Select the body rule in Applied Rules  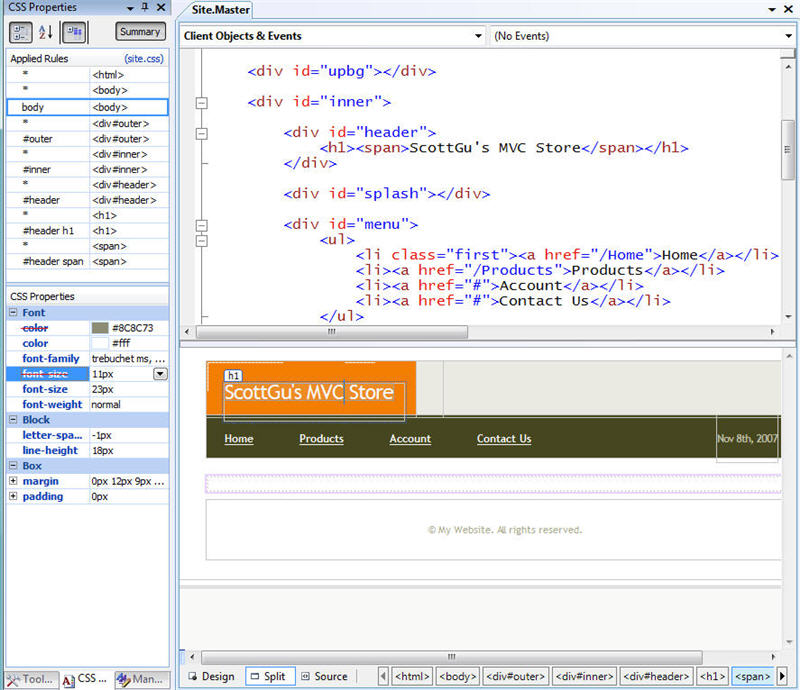click(87, 107)
